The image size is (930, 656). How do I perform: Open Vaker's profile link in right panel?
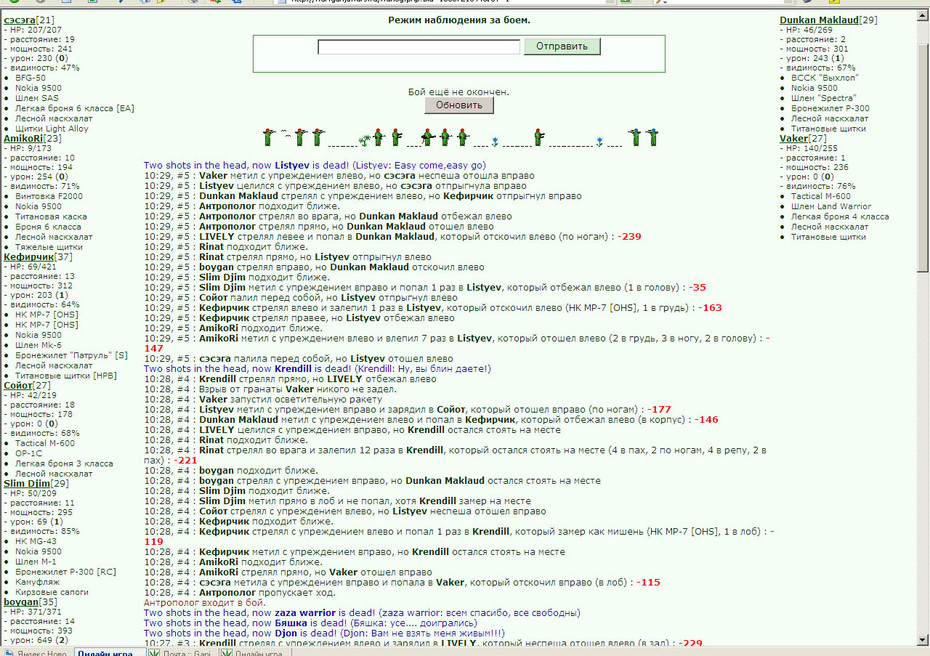pyautogui.click(x=794, y=139)
